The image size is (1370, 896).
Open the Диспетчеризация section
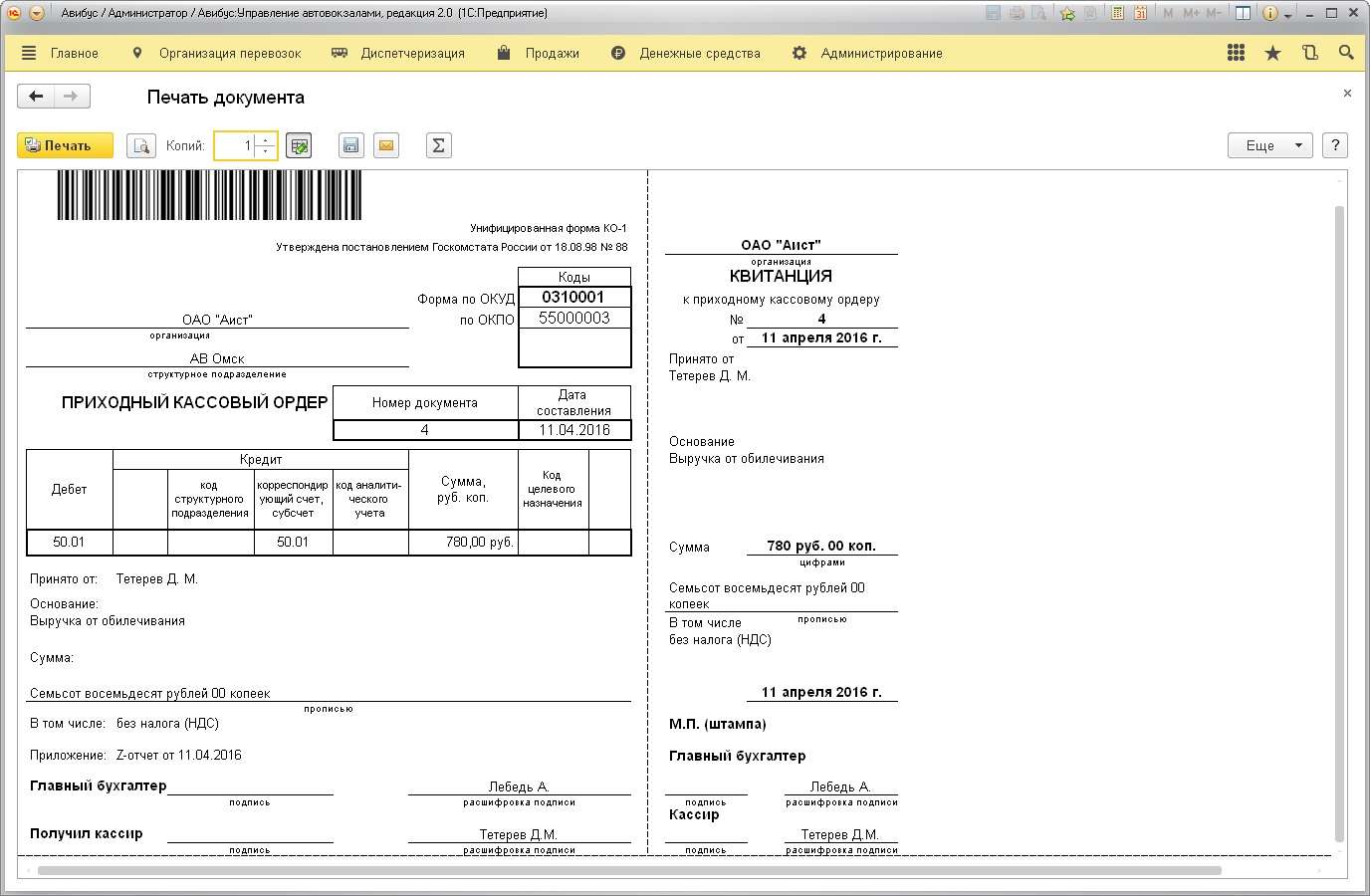(412, 54)
